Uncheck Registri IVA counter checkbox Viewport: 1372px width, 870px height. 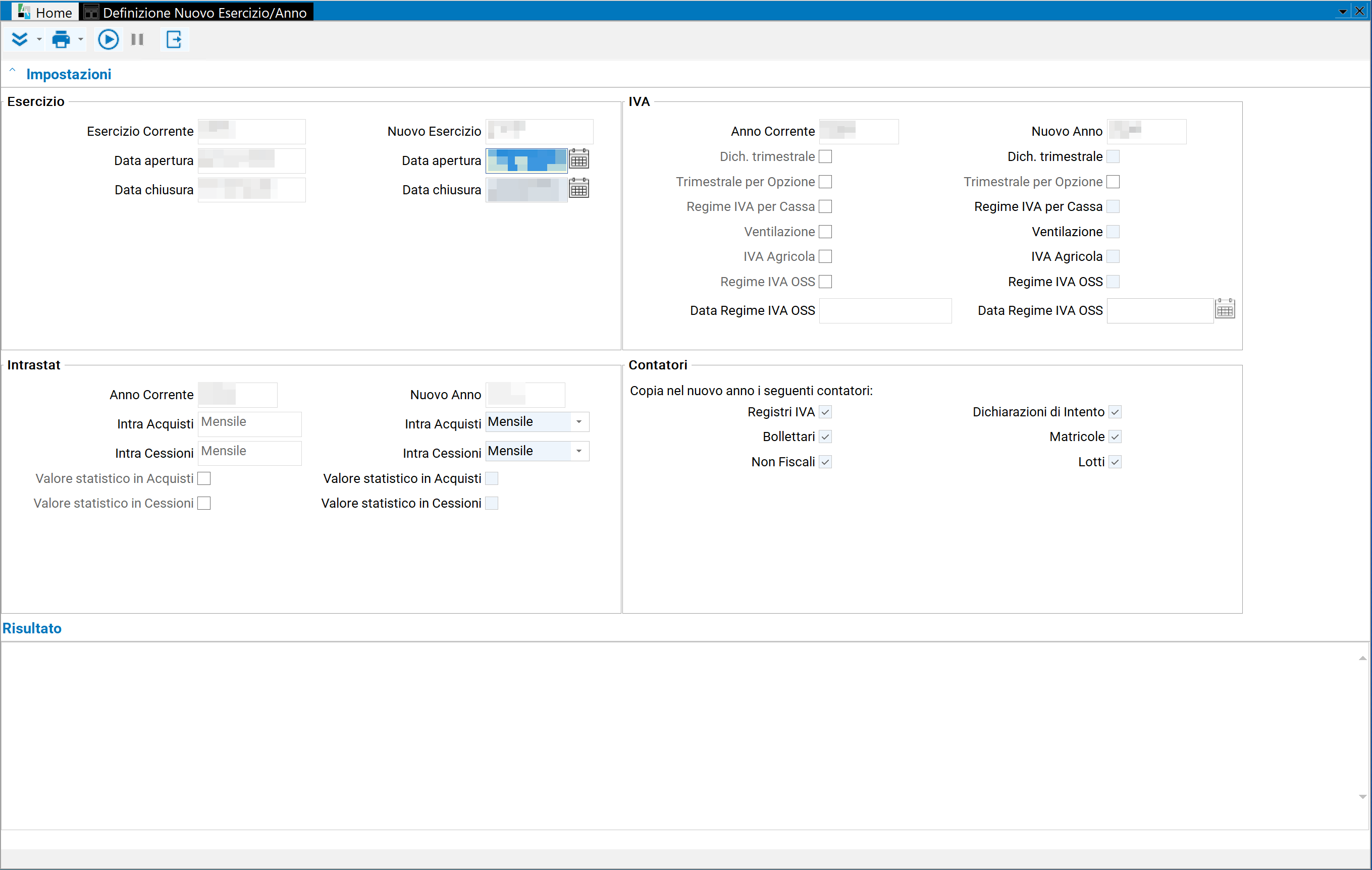point(826,411)
